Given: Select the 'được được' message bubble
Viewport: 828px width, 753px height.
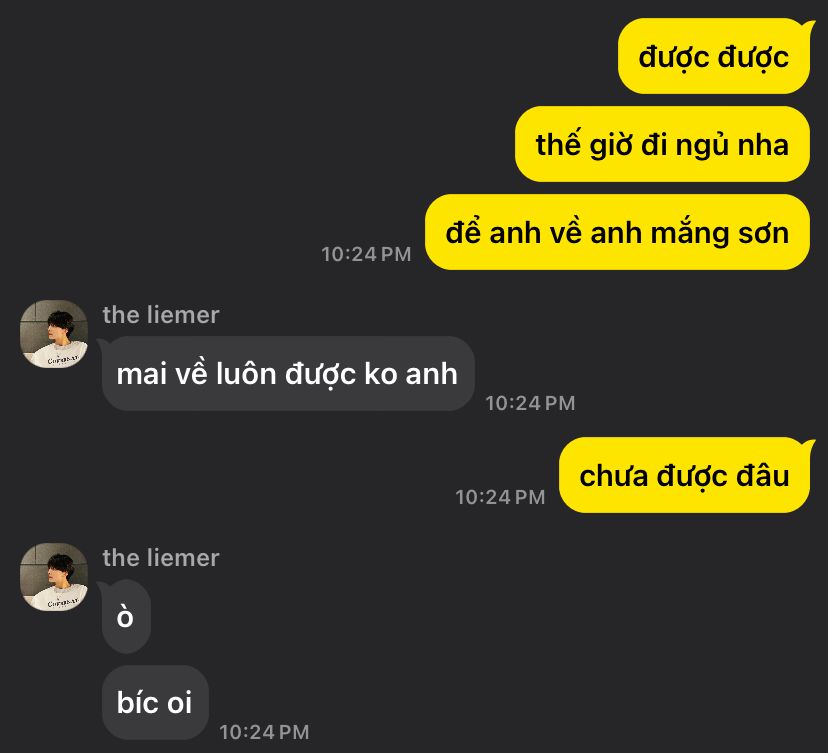Looking at the screenshot, I should [x=713, y=56].
